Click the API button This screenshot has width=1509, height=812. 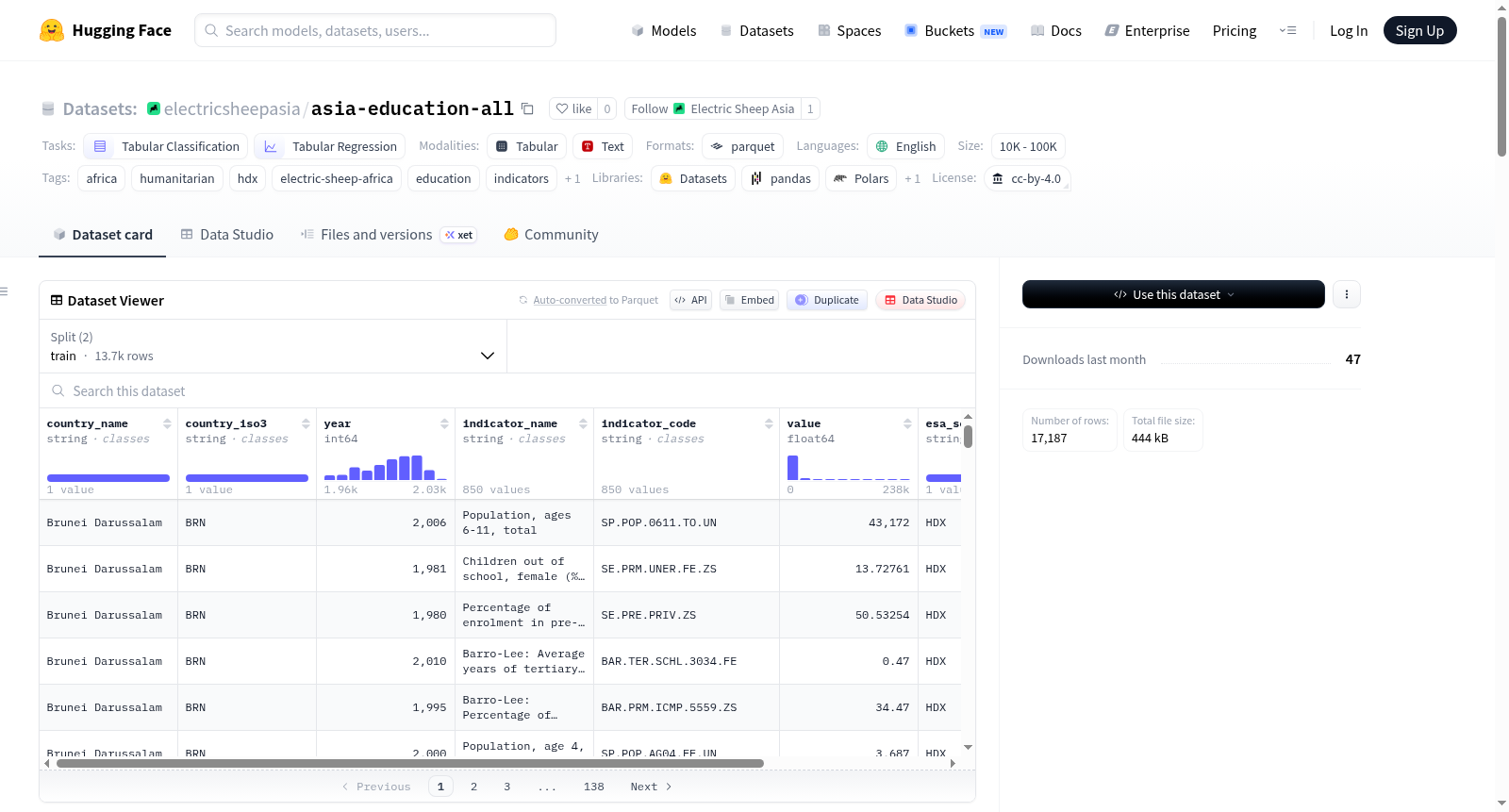point(690,300)
